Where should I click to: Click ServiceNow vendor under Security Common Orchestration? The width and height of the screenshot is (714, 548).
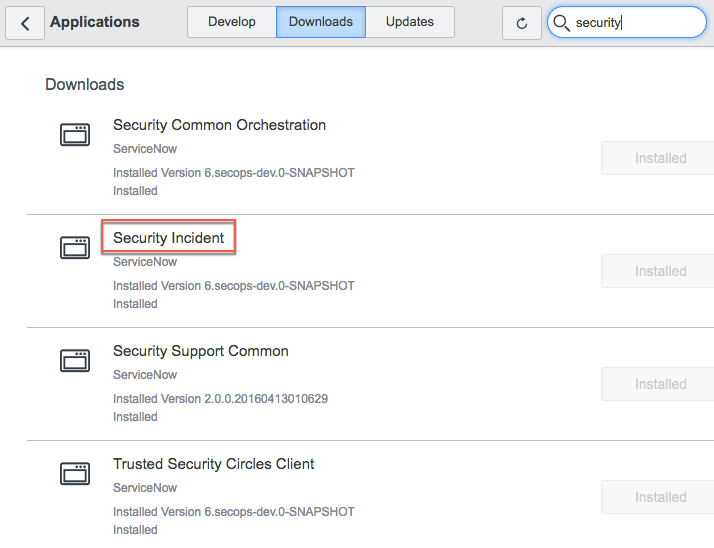(145, 149)
